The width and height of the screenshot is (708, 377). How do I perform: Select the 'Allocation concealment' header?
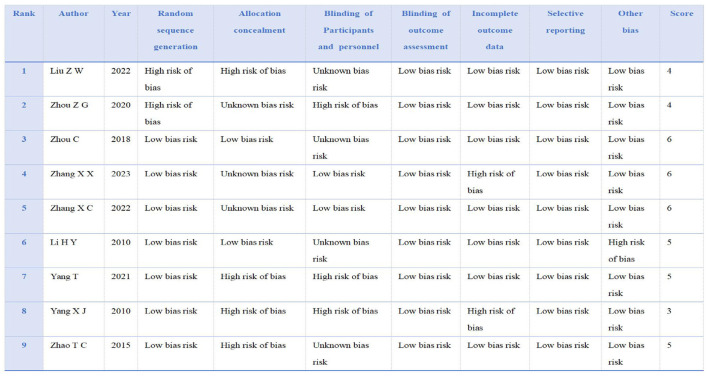259,22
